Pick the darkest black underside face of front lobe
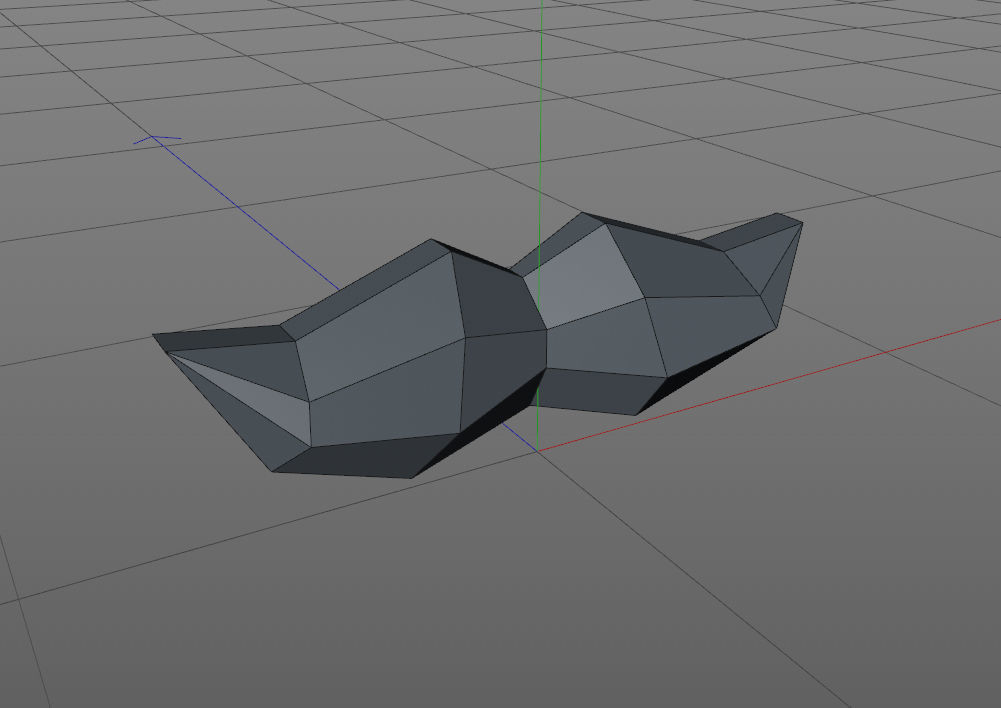 point(479,425)
